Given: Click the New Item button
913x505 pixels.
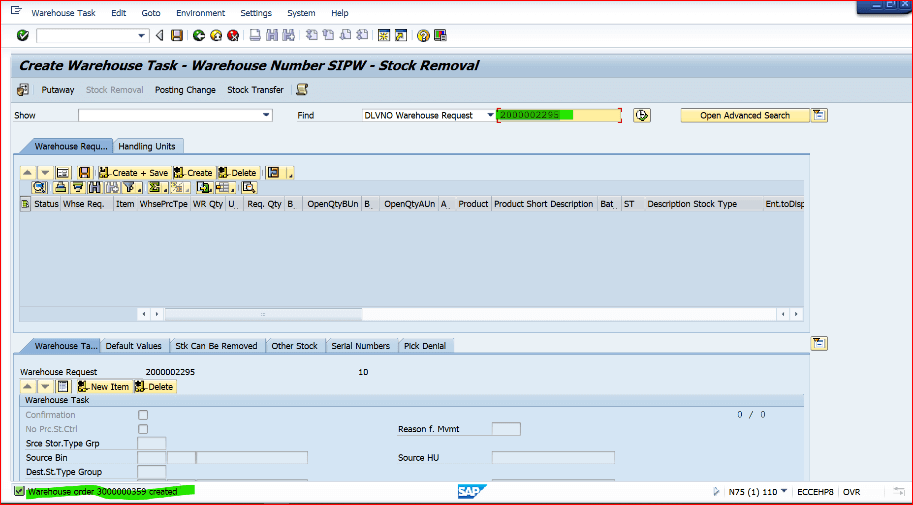Looking at the screenshot, I should click(103, 386).
